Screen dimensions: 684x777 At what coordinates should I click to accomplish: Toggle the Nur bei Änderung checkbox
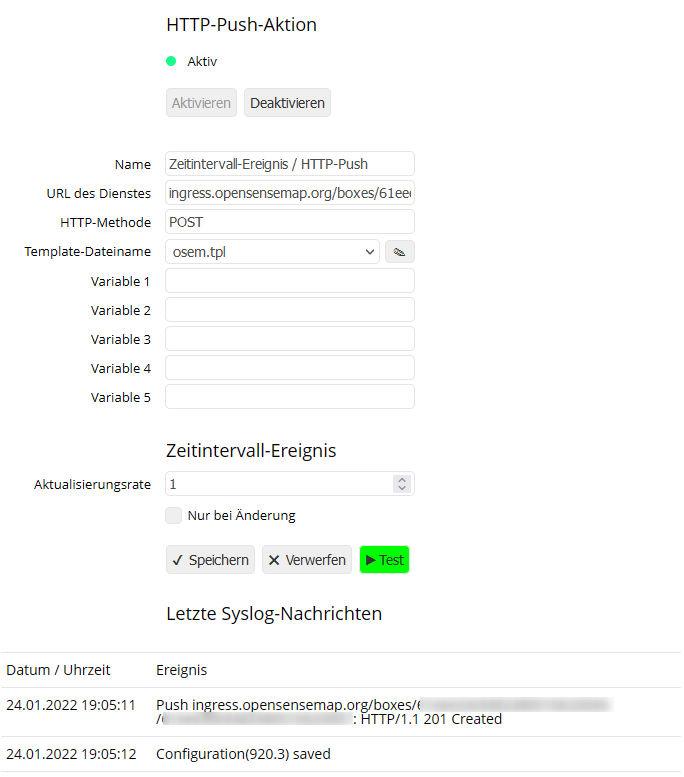click(174, 516)
